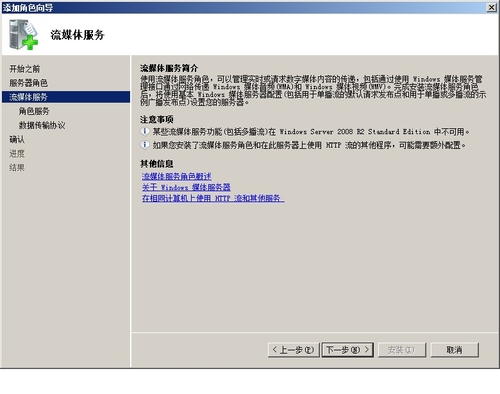Image resolution: width=500 pixels, height=394 pixels.
Task: Cancel the wizard with 取消
Action: click(455, 350)
